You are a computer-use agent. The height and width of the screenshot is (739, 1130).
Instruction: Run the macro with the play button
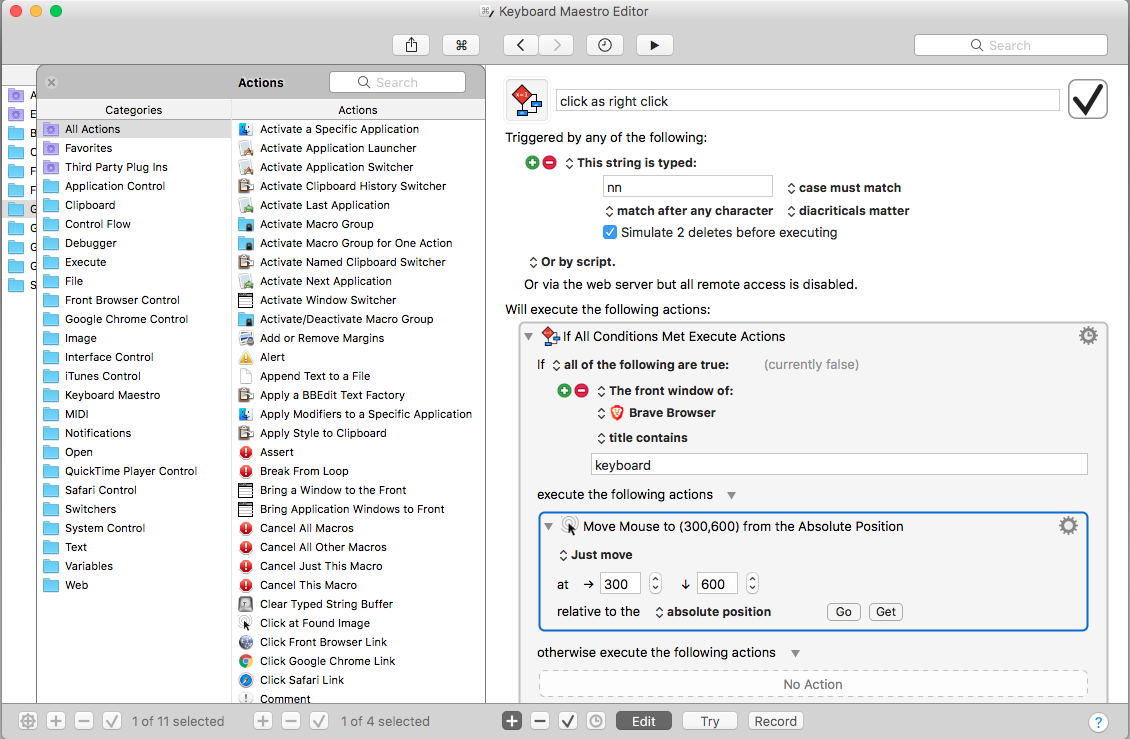pos(654,45)
